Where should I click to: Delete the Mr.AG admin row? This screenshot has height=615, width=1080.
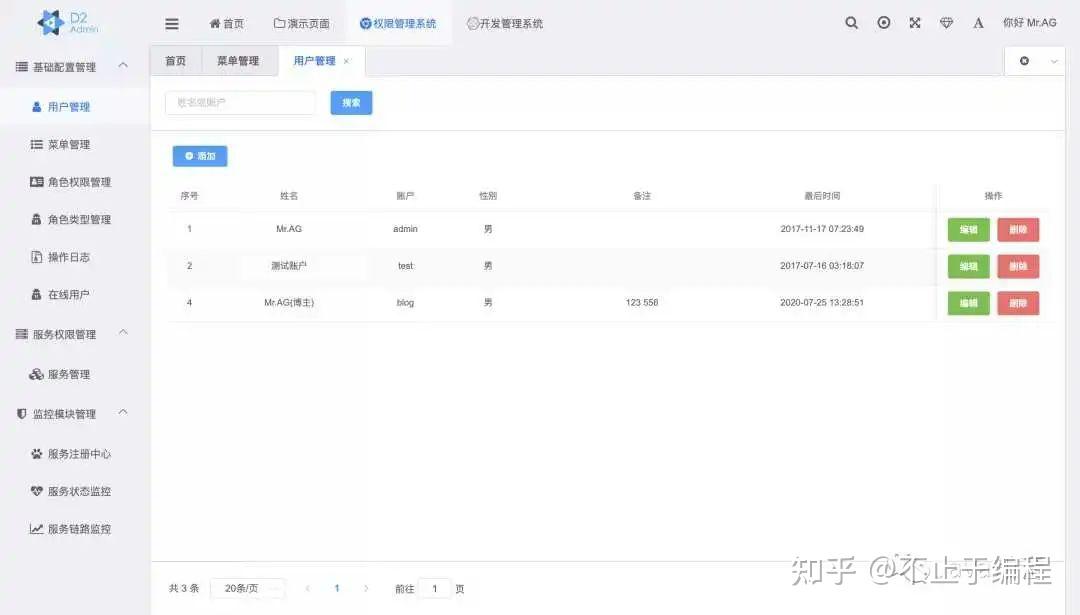[x=1018, y=229]
